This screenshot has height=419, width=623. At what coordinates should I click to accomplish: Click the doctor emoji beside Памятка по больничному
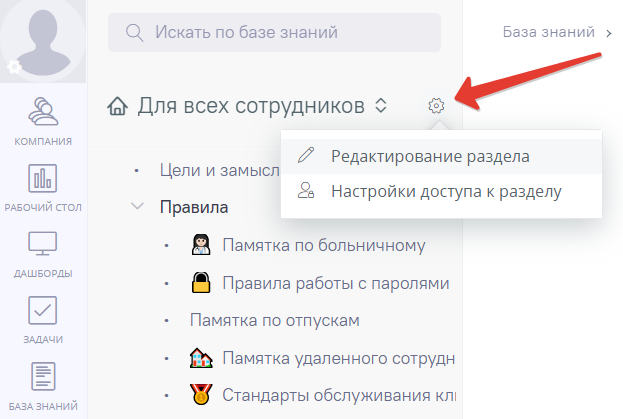coord(201,244)
